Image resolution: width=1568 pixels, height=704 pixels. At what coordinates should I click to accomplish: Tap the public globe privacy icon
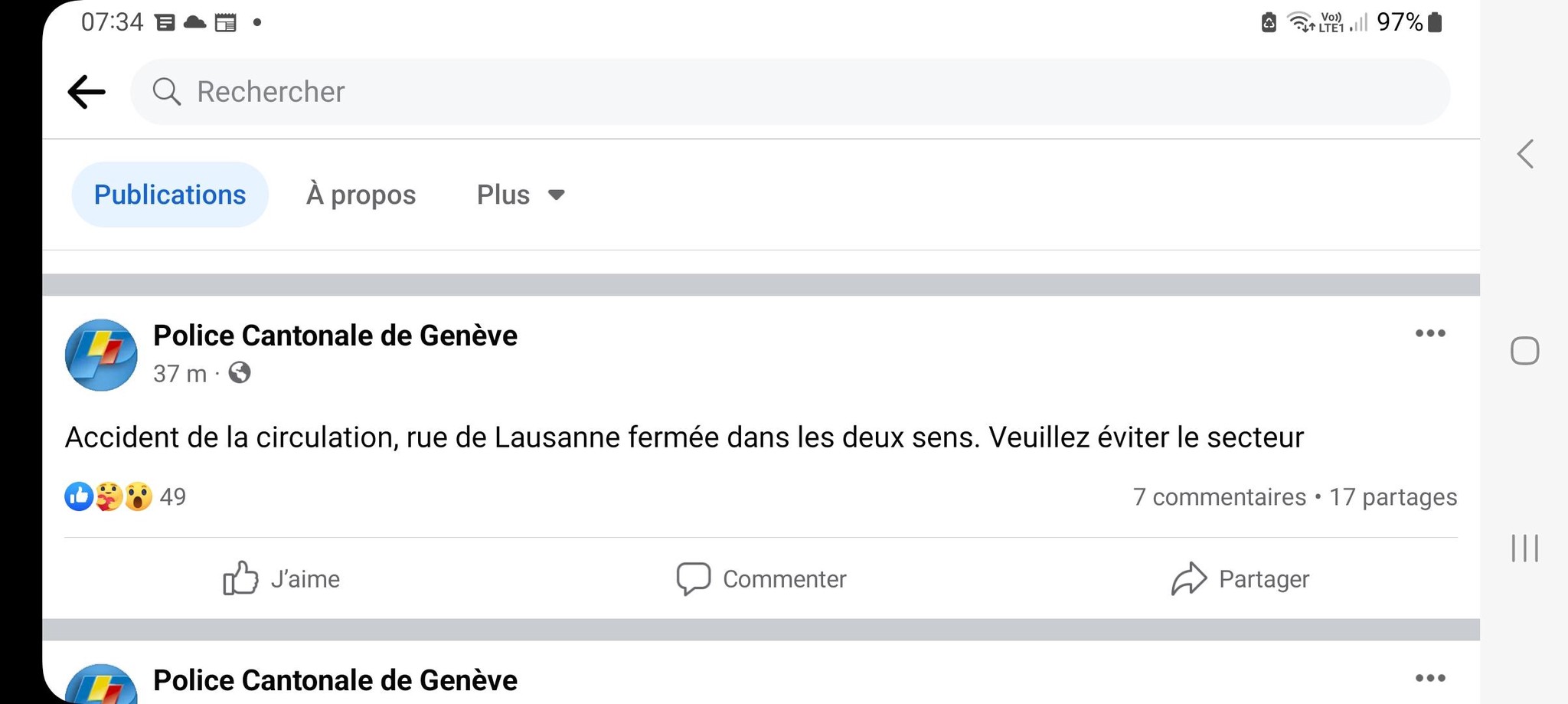[240, 373]
